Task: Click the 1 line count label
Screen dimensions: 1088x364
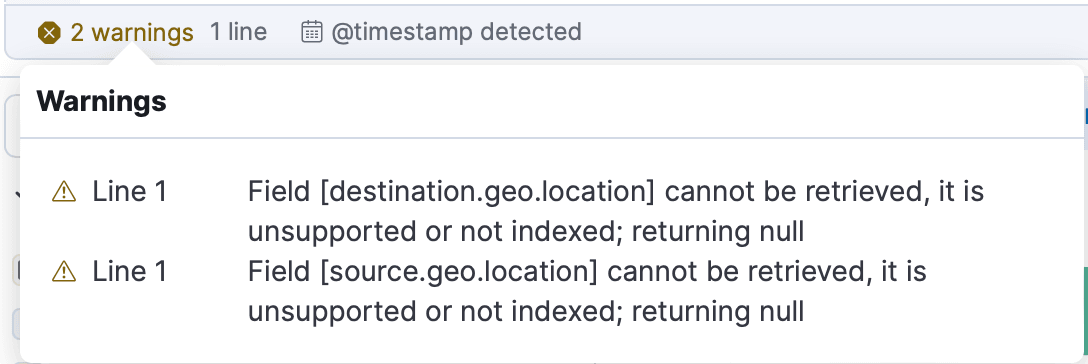Action: click(x=239, y=32)
